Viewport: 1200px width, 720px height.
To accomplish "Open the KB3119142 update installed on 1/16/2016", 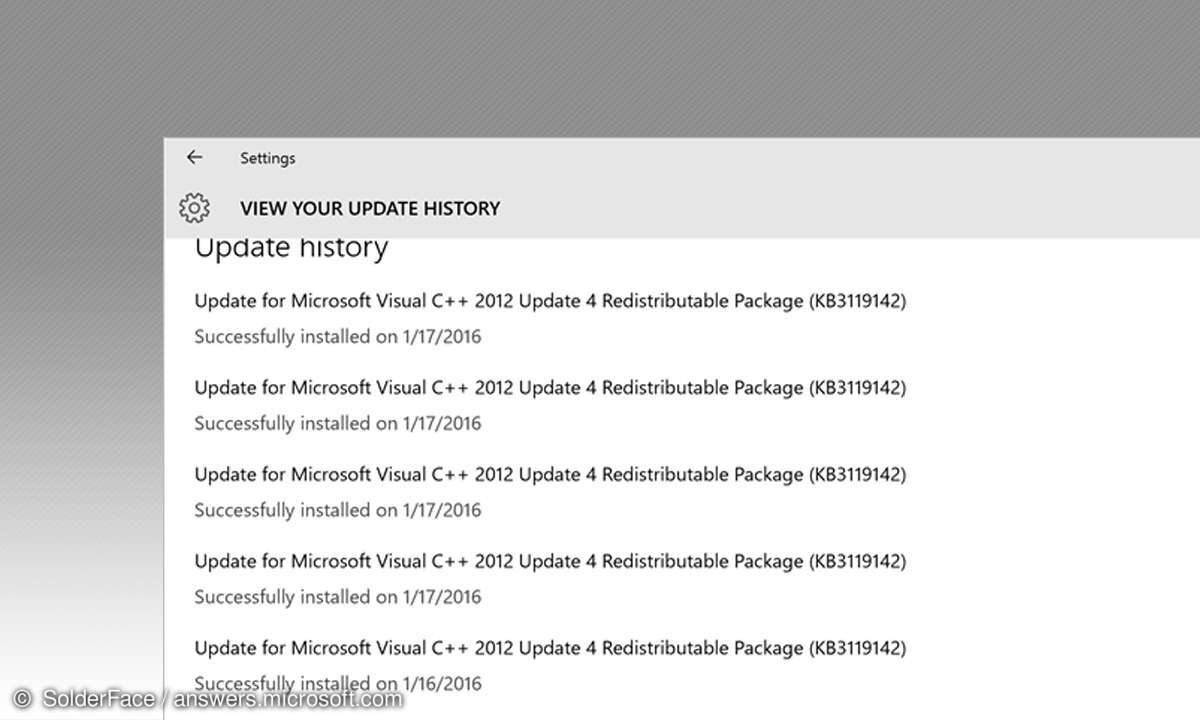I will tap(550, 648).
